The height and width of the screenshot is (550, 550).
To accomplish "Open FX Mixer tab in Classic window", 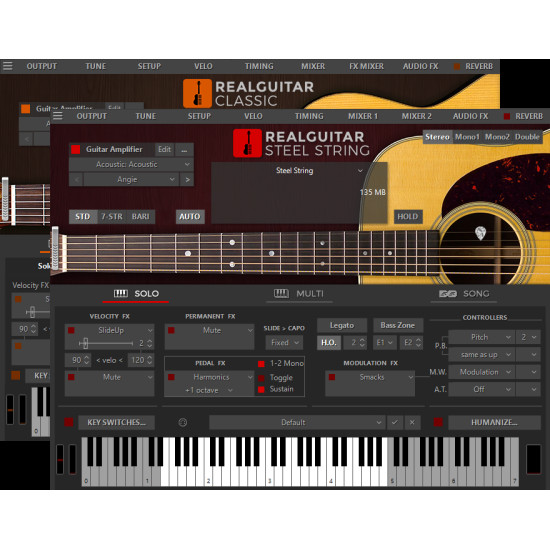I will click(366, 66).
